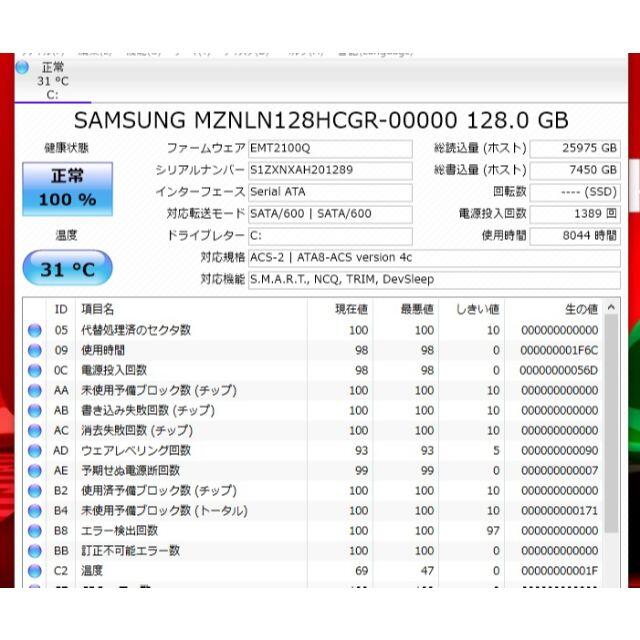Click the drive title SAMSUNG MZNLN128HCGR-00000 128.0 GB
The width and height of the screenshot is (640, 640).
321,120
